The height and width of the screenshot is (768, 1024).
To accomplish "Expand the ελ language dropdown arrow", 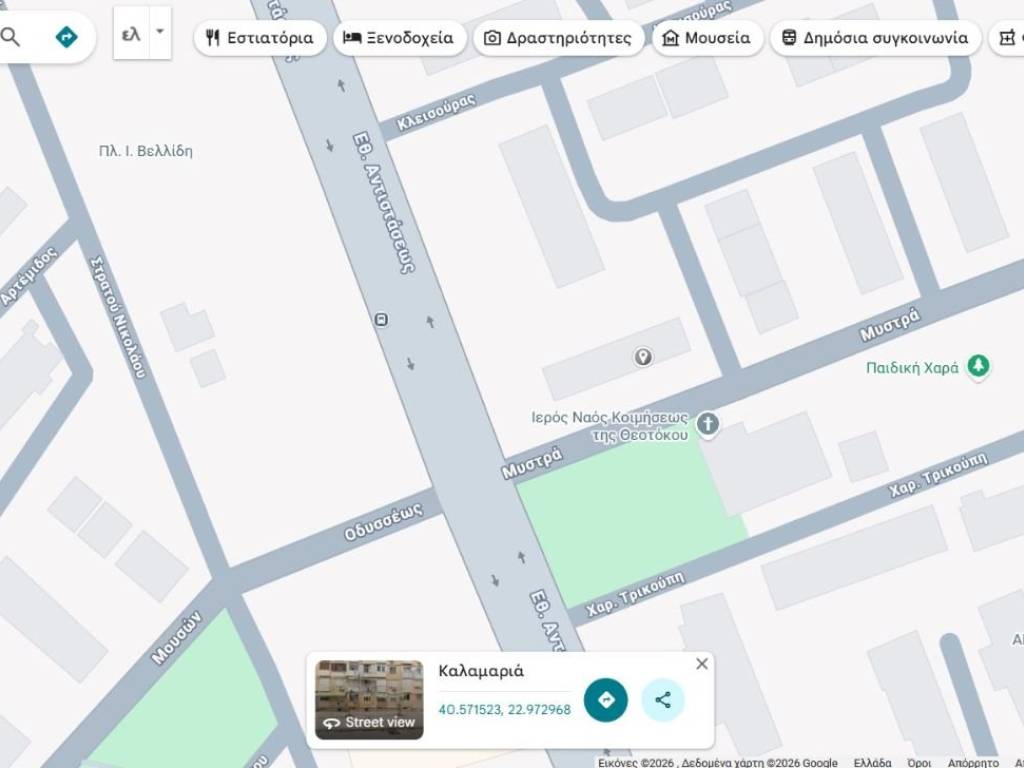I will coord(160,32).
